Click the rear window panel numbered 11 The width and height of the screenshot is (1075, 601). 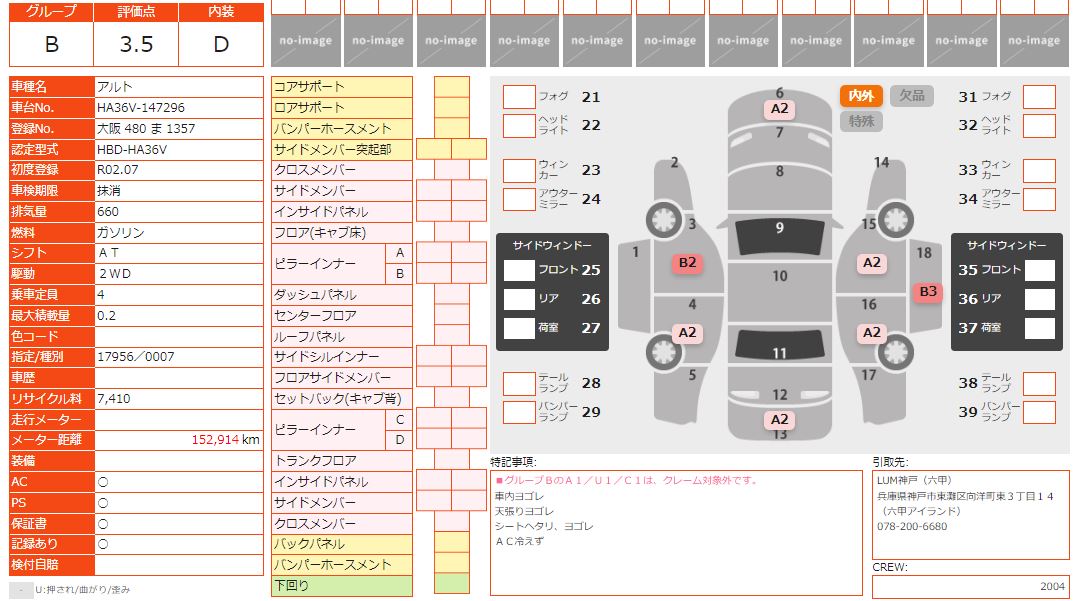click(779, 347)
